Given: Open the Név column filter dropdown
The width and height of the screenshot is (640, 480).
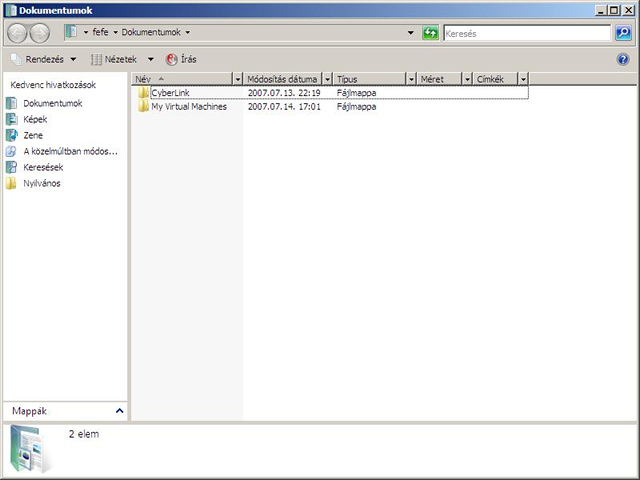Looking at the screenshot, I should pos(238,79).
